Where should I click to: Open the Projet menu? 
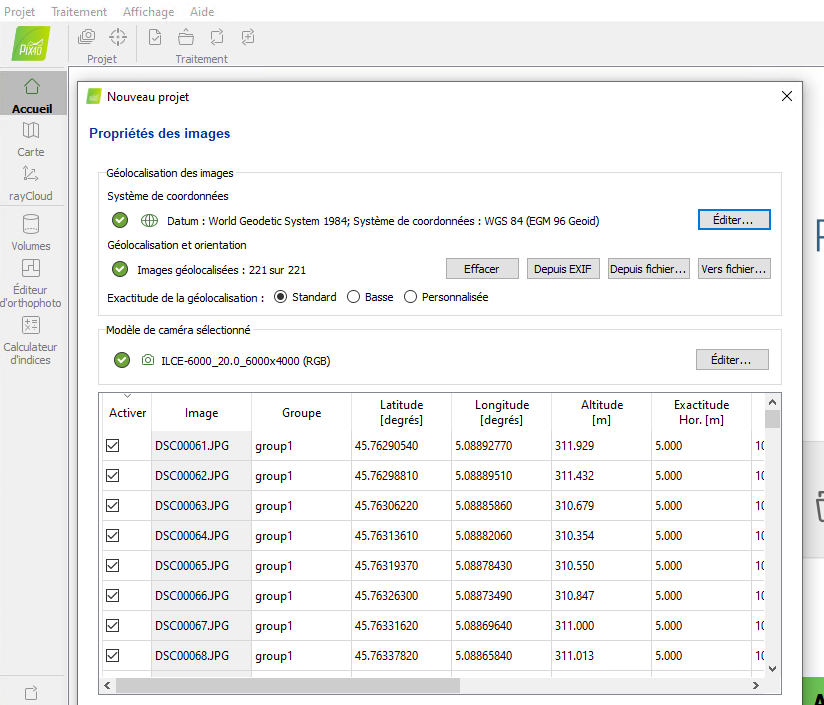click(22, 11)
